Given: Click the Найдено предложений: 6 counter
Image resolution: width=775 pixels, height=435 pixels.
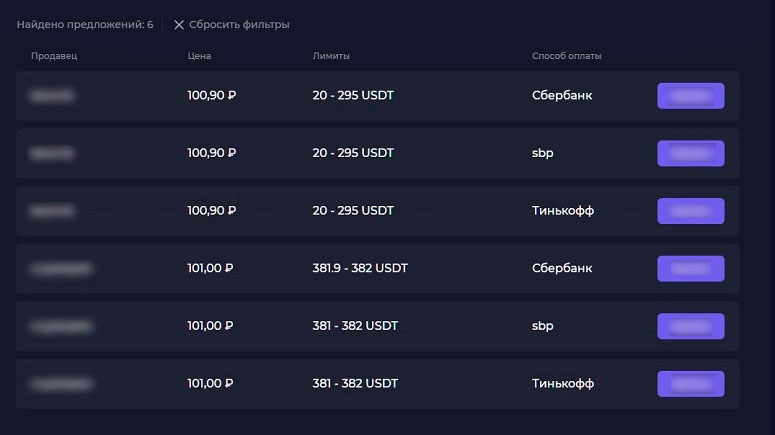Looking at the screenshot, I should pos(85,24).
